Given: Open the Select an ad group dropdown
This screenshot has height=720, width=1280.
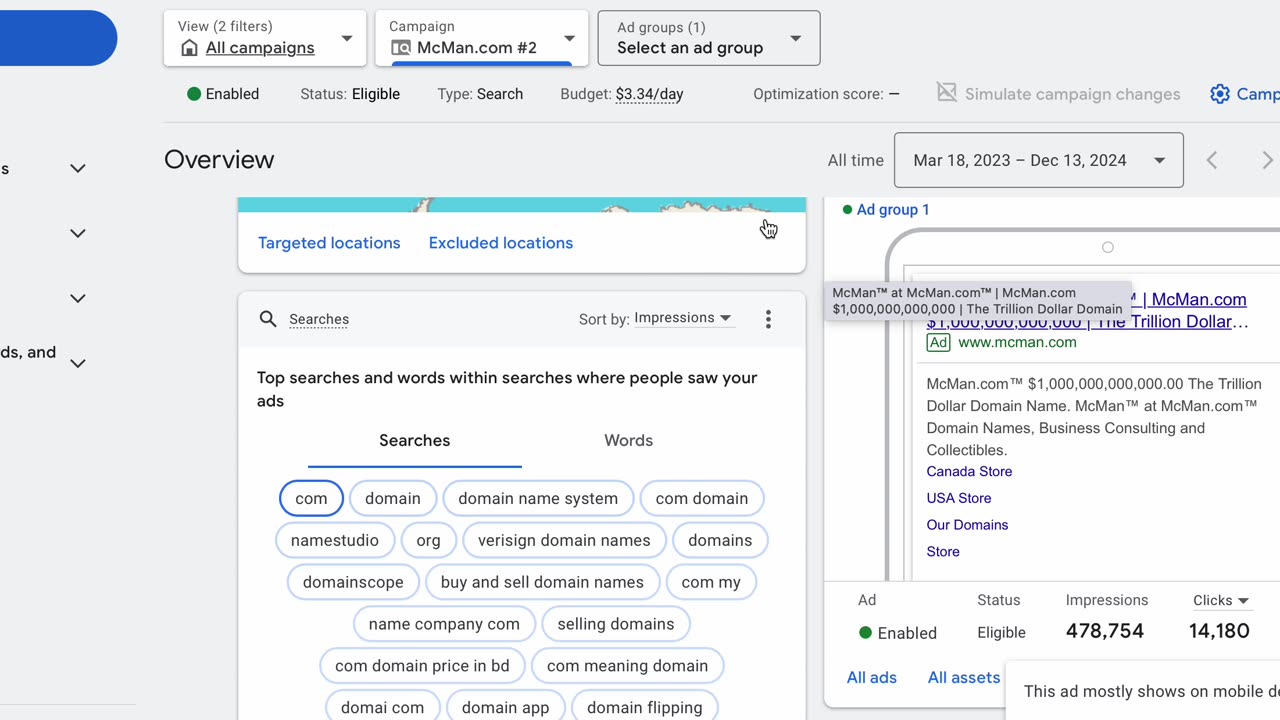Looking at the screenshot, I should [x=709, y=38].
